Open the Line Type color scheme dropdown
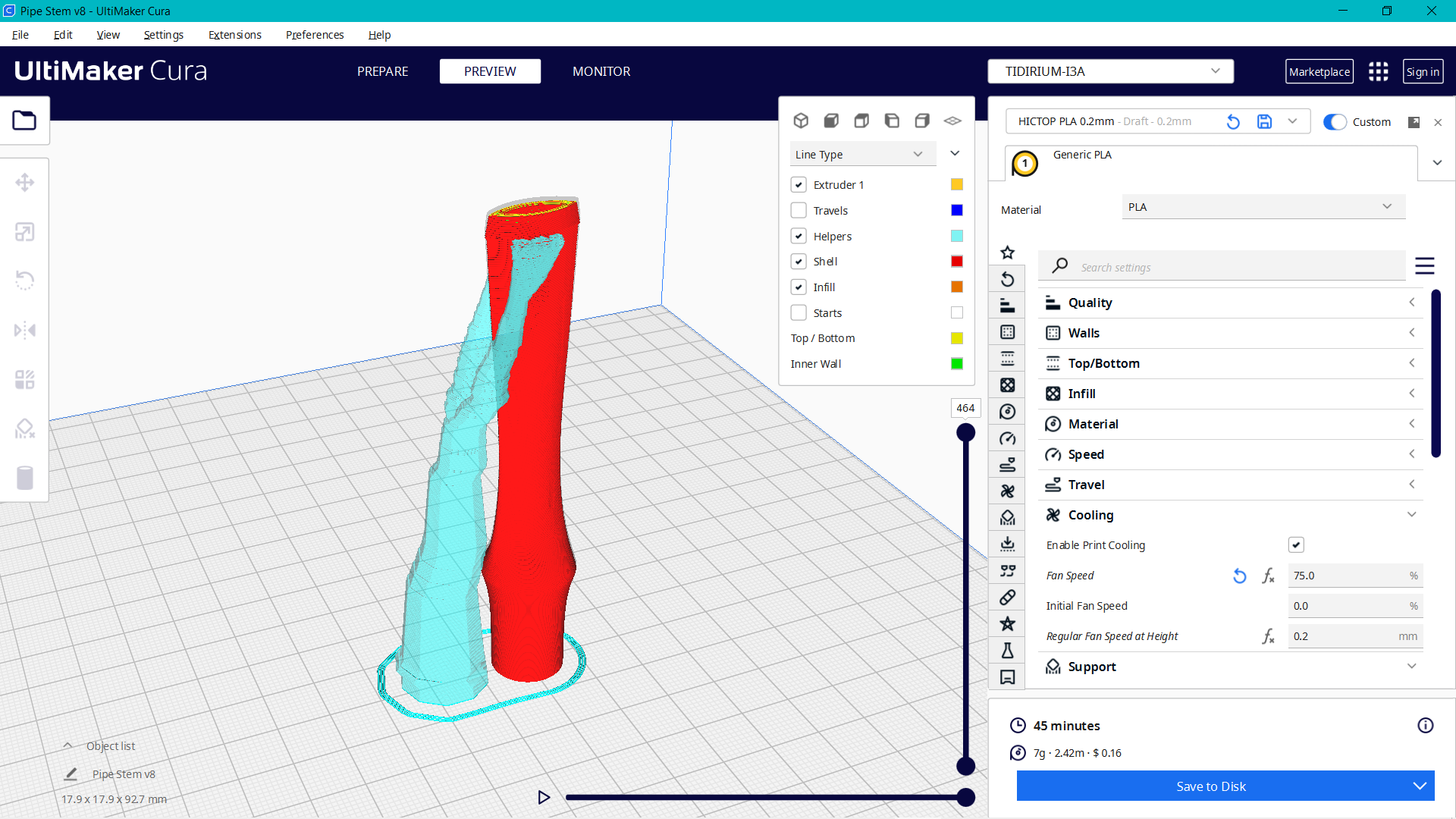Image resolution: width=1456 pixels, height=819 pixels. 862,154
